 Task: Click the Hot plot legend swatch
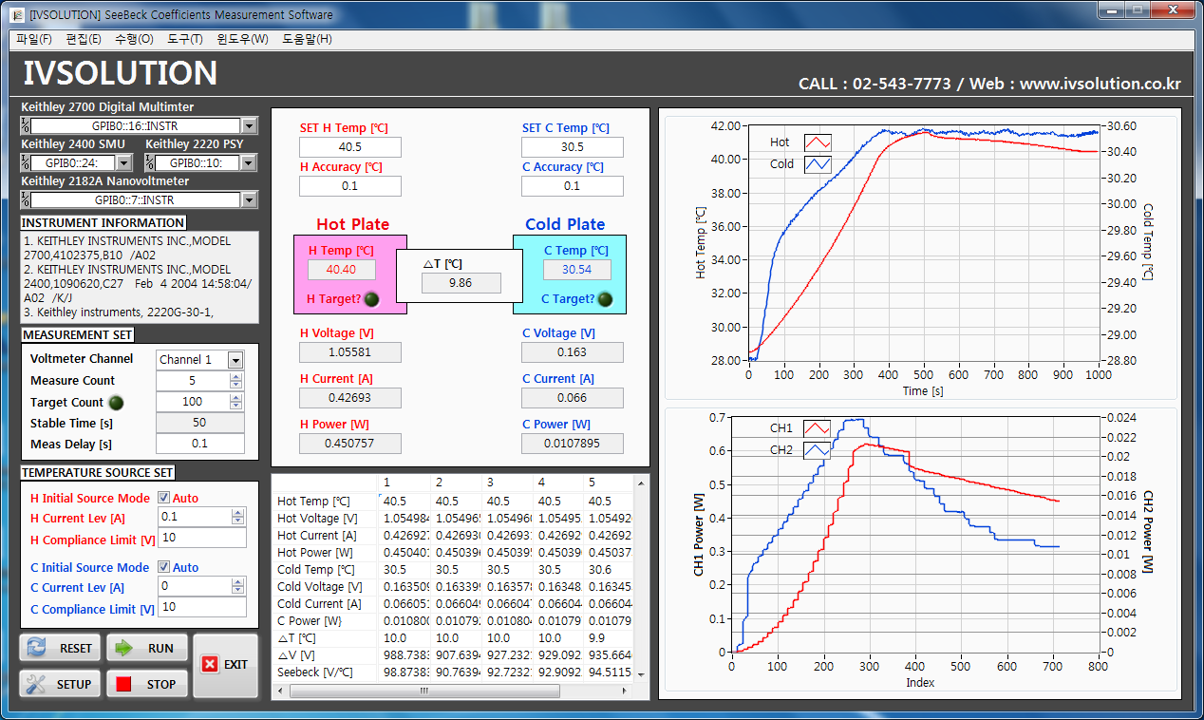pyautogui.click(x=817, y=143)
